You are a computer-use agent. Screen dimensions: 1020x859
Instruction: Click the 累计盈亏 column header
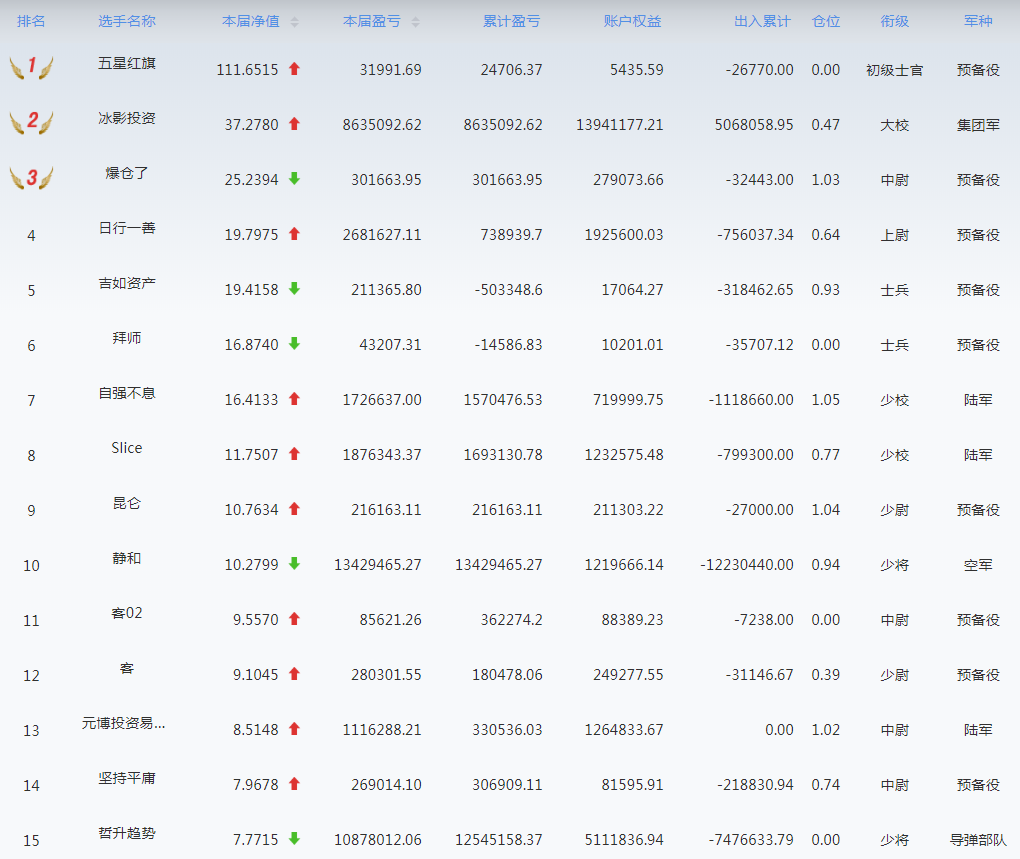pyautogui.click(x=511, y=21)
